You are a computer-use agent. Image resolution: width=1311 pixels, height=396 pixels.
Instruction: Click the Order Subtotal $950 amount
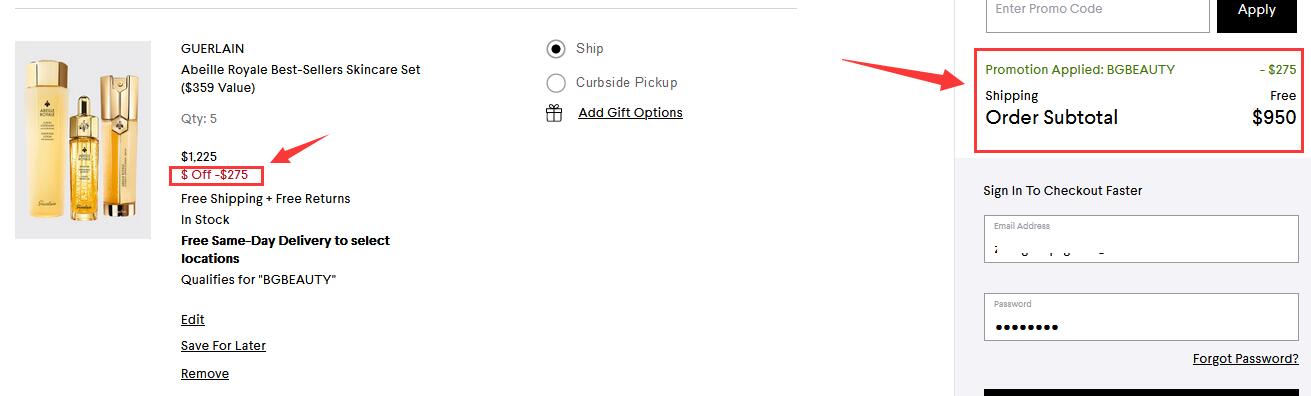(x=1274, y=118)
